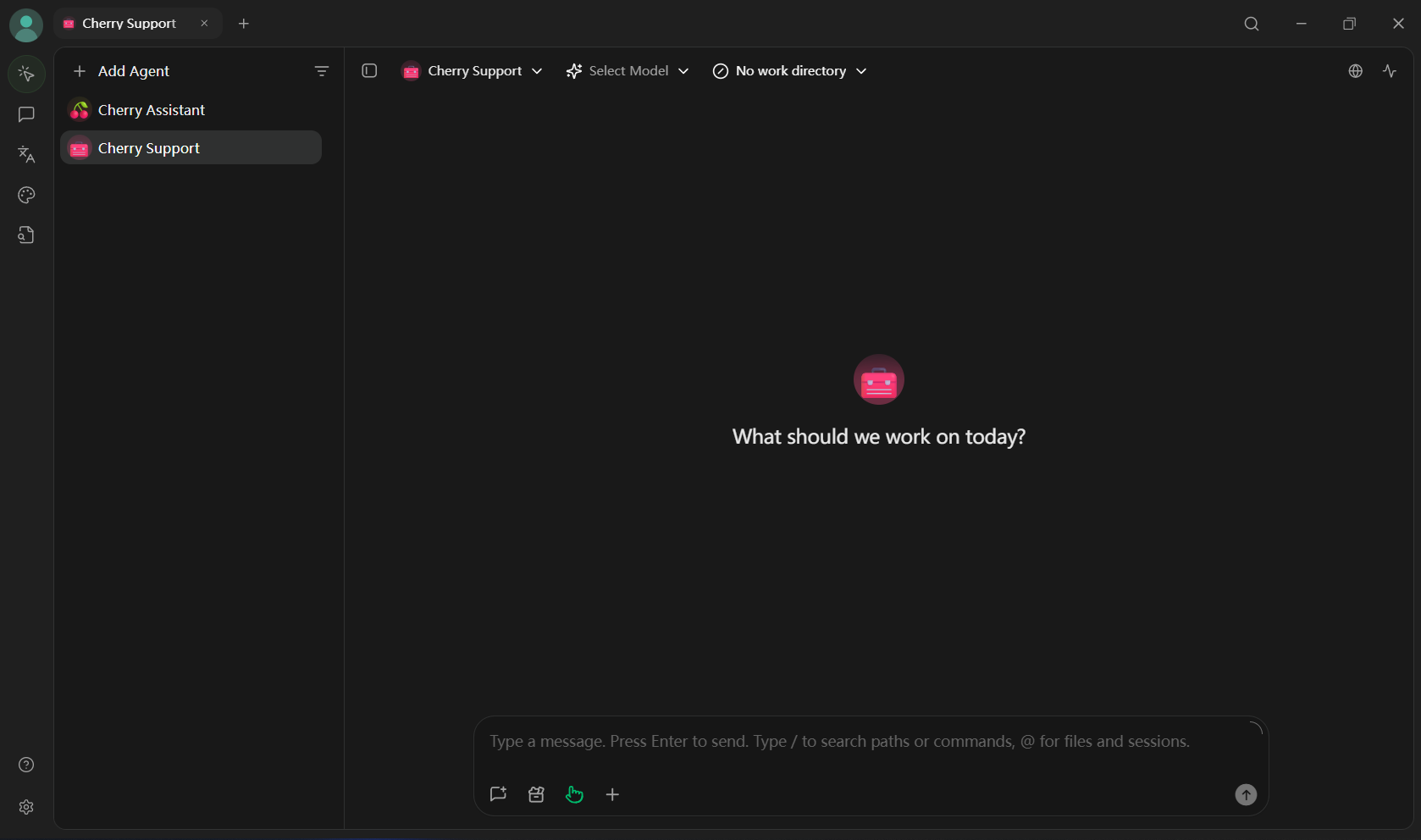Screen dimensions: 1421x840
Task: Open the chat assistants sidebar icon
Action: coord(26,114)
